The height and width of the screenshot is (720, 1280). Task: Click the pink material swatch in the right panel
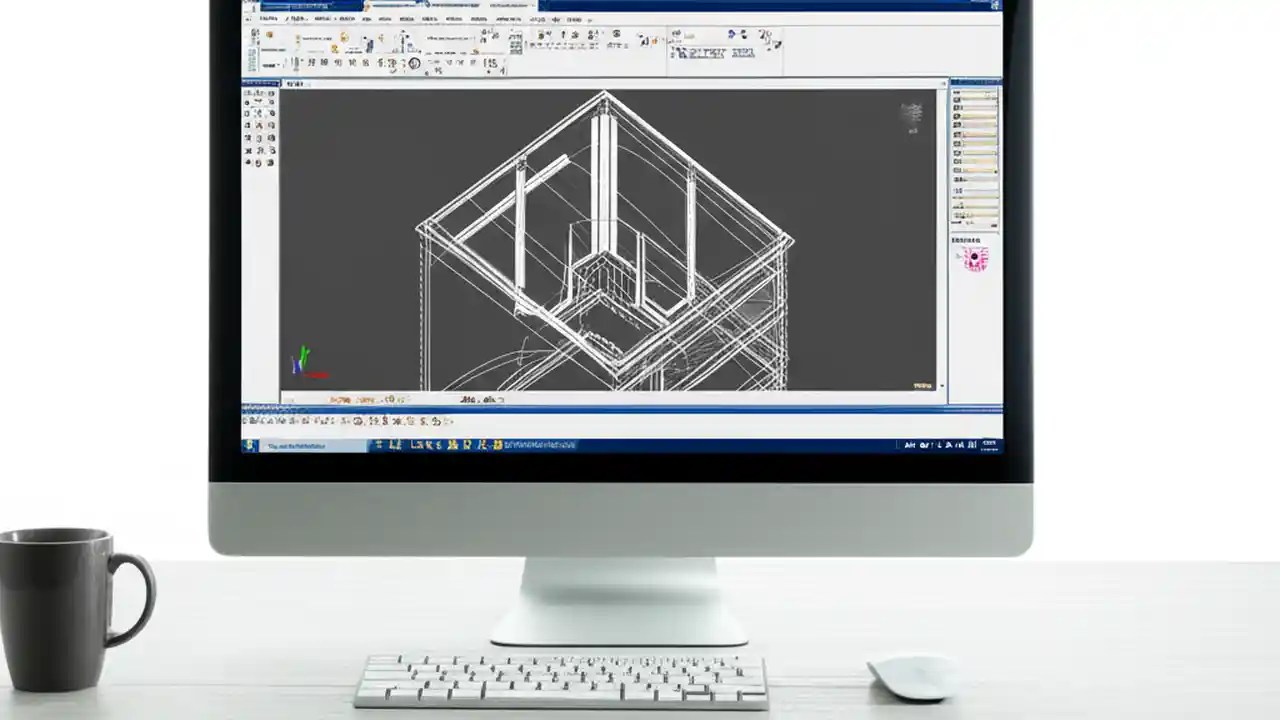pos(973,259)
